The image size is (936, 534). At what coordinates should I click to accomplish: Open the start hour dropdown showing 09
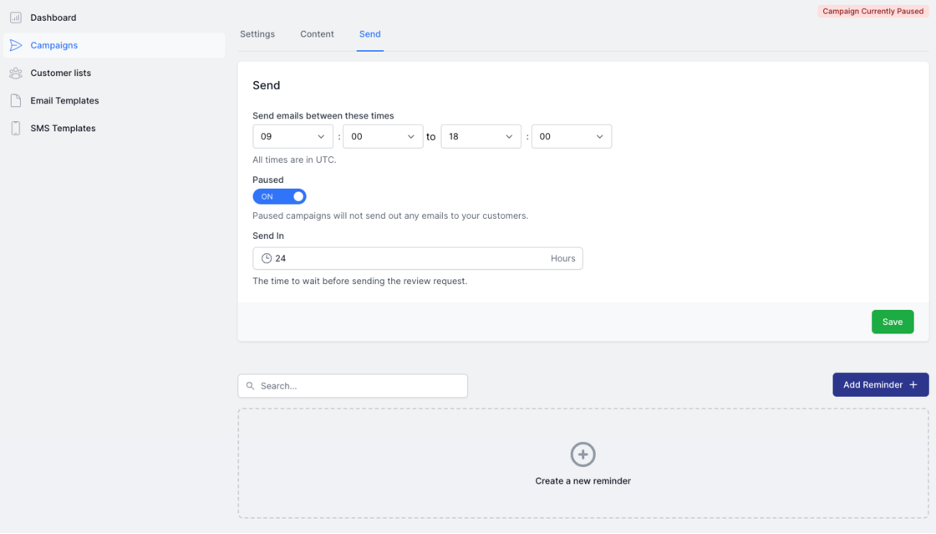pos(293,136)
